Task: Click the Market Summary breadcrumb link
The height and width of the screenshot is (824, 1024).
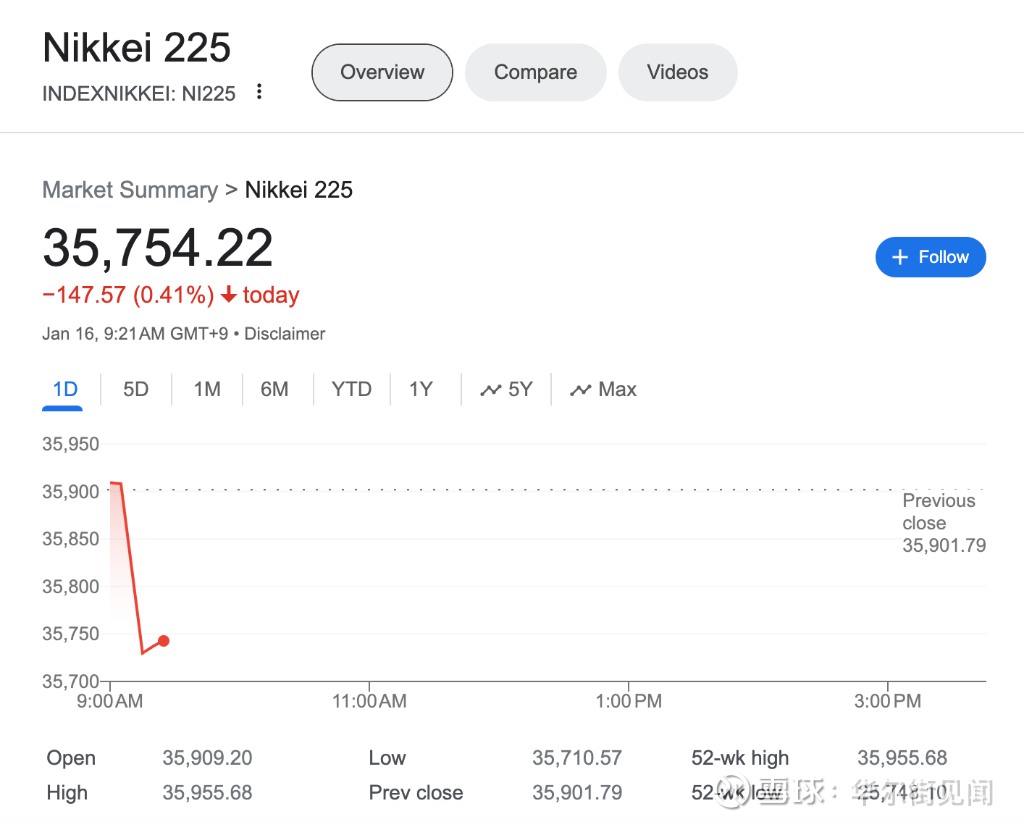Action: pyautogui.click(x=130, y=190)
